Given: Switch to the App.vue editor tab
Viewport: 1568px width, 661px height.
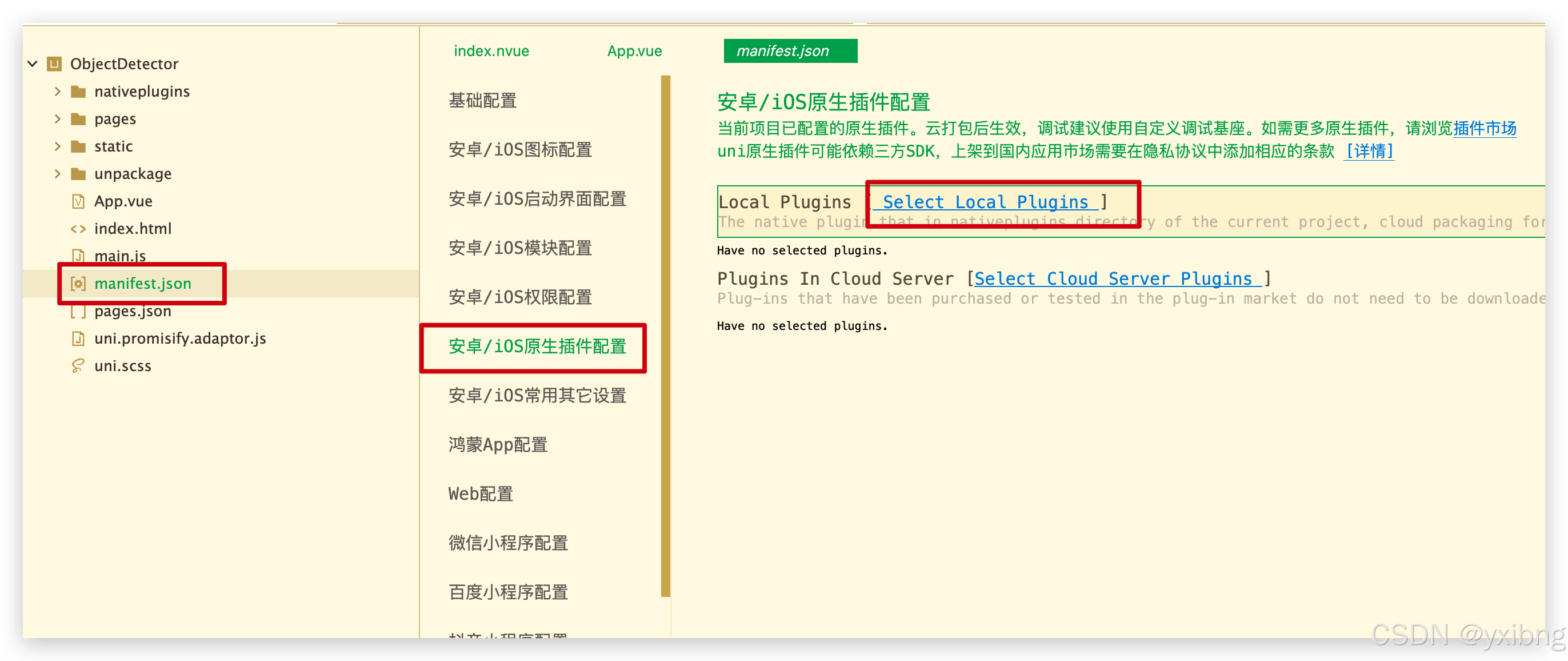Looking at the screenshot, I should 634,51.
